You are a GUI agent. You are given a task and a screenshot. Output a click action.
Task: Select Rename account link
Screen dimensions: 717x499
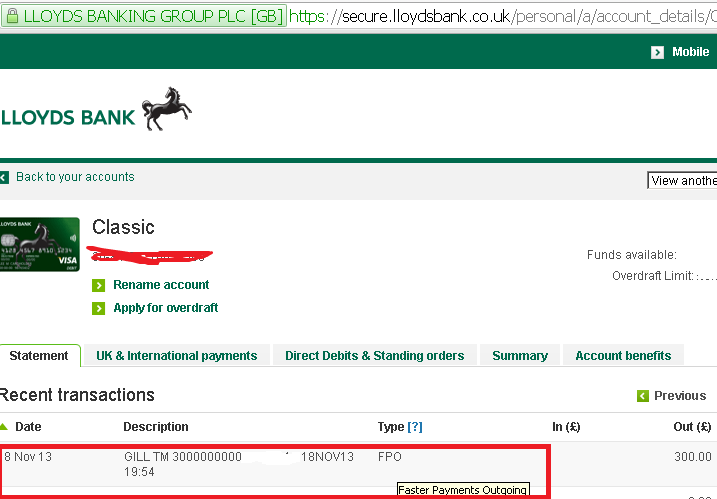click(x=161, y=284)
